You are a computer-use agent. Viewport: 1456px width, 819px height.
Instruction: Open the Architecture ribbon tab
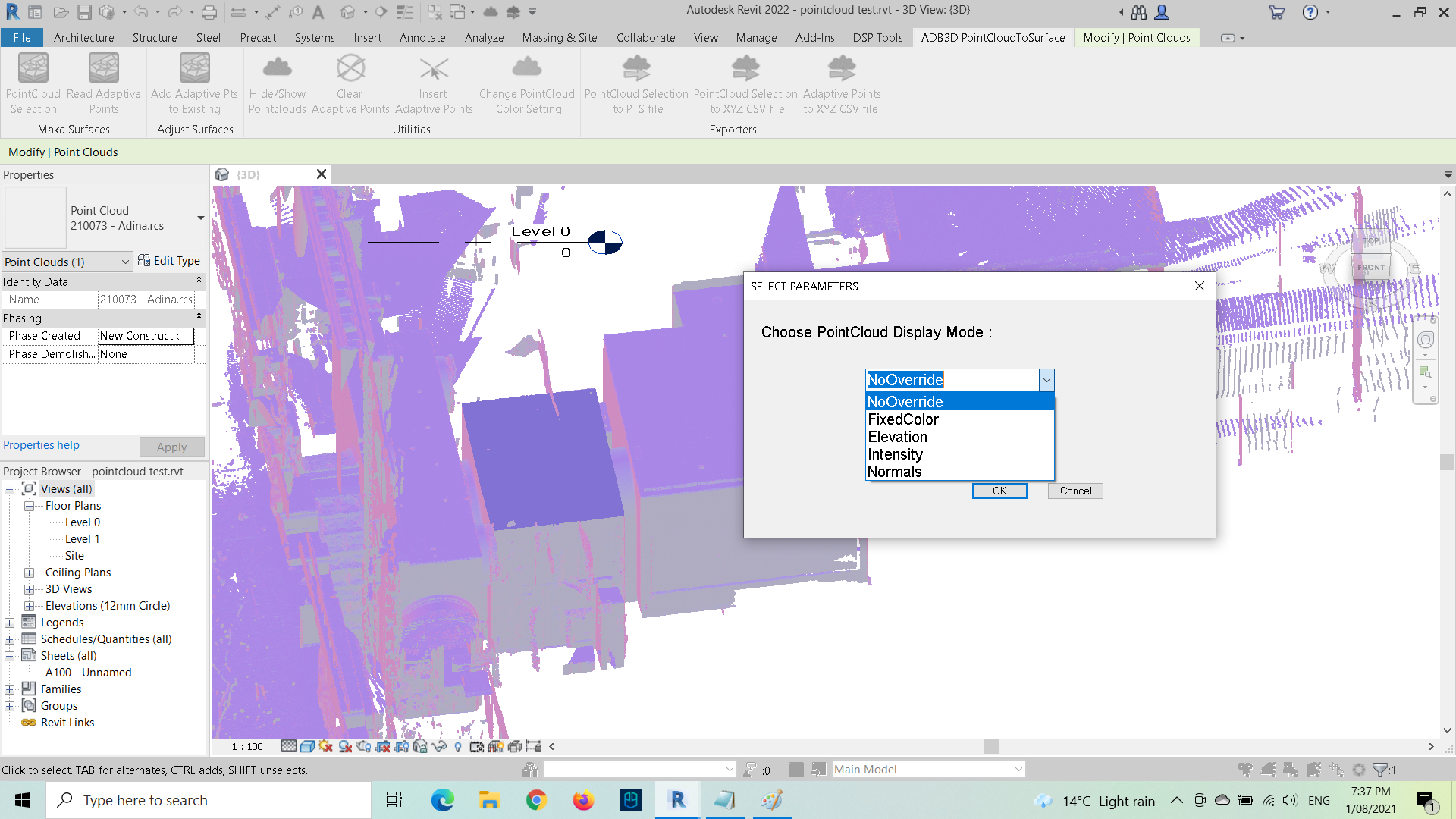83,37
